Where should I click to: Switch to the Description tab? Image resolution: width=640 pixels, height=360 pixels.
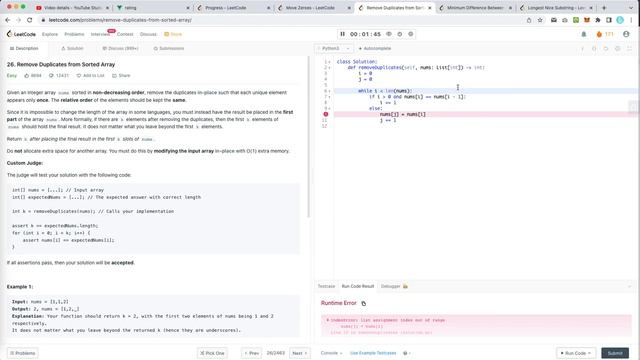24,49
